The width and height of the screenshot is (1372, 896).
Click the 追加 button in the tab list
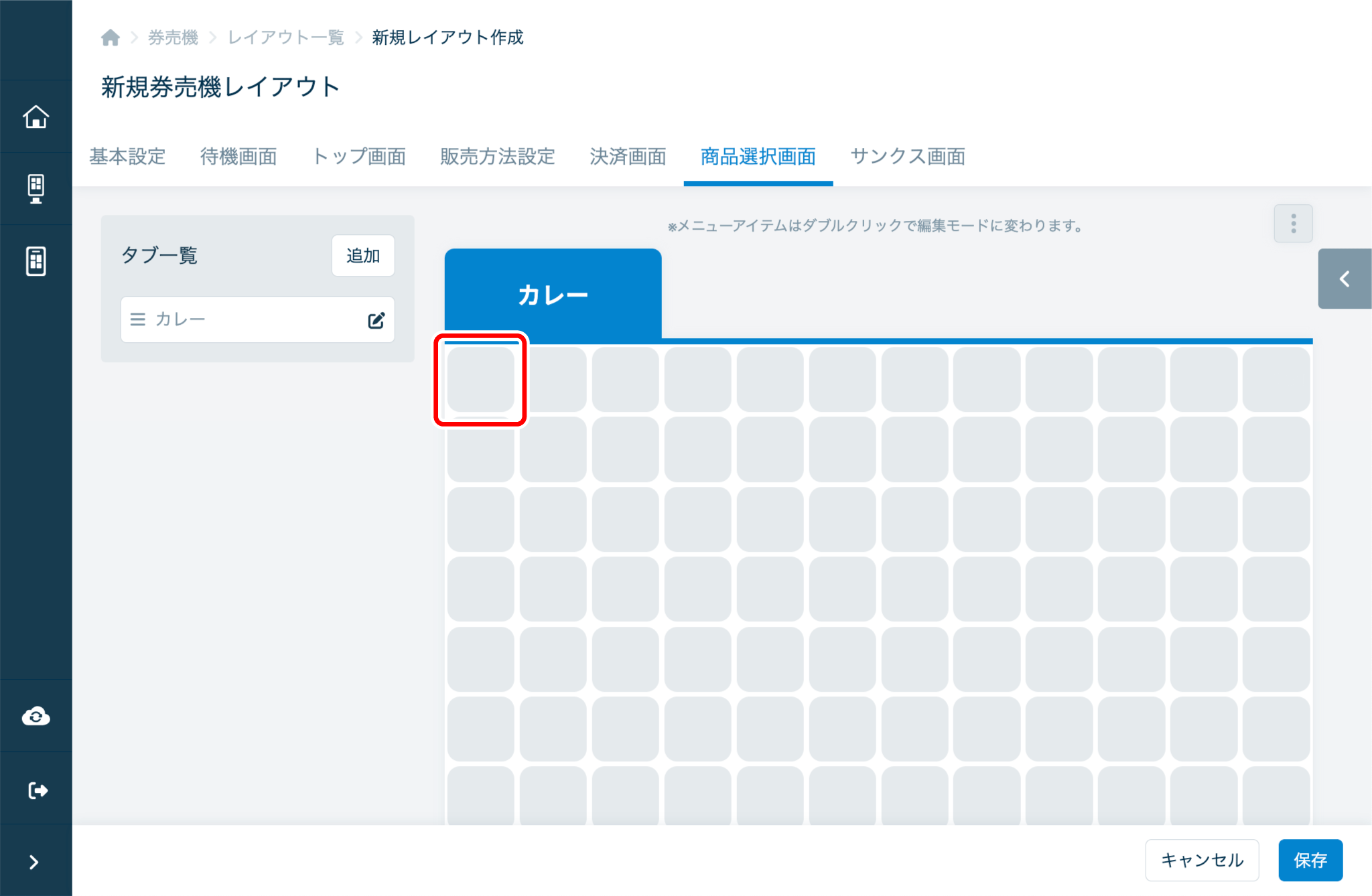point(362,256)
